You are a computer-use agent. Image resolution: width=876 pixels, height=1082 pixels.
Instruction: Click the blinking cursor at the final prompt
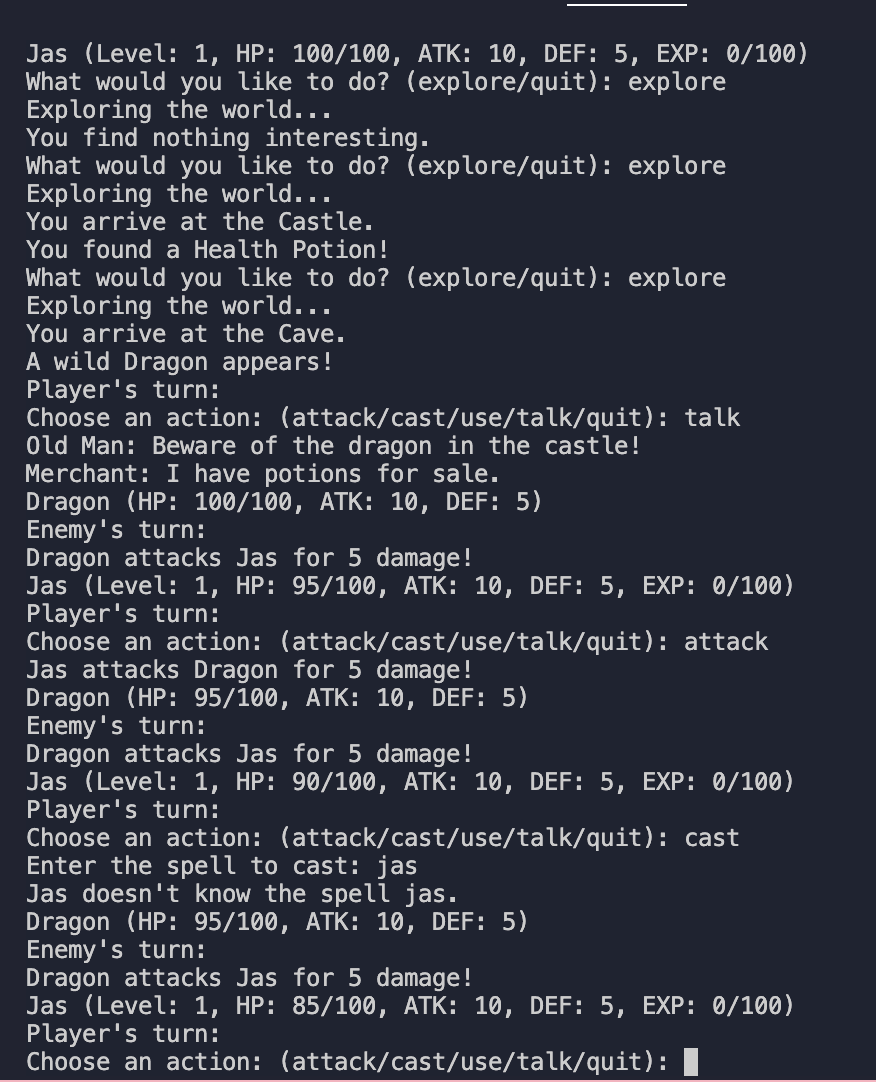pyautogui.click(x=691, y=1062)
